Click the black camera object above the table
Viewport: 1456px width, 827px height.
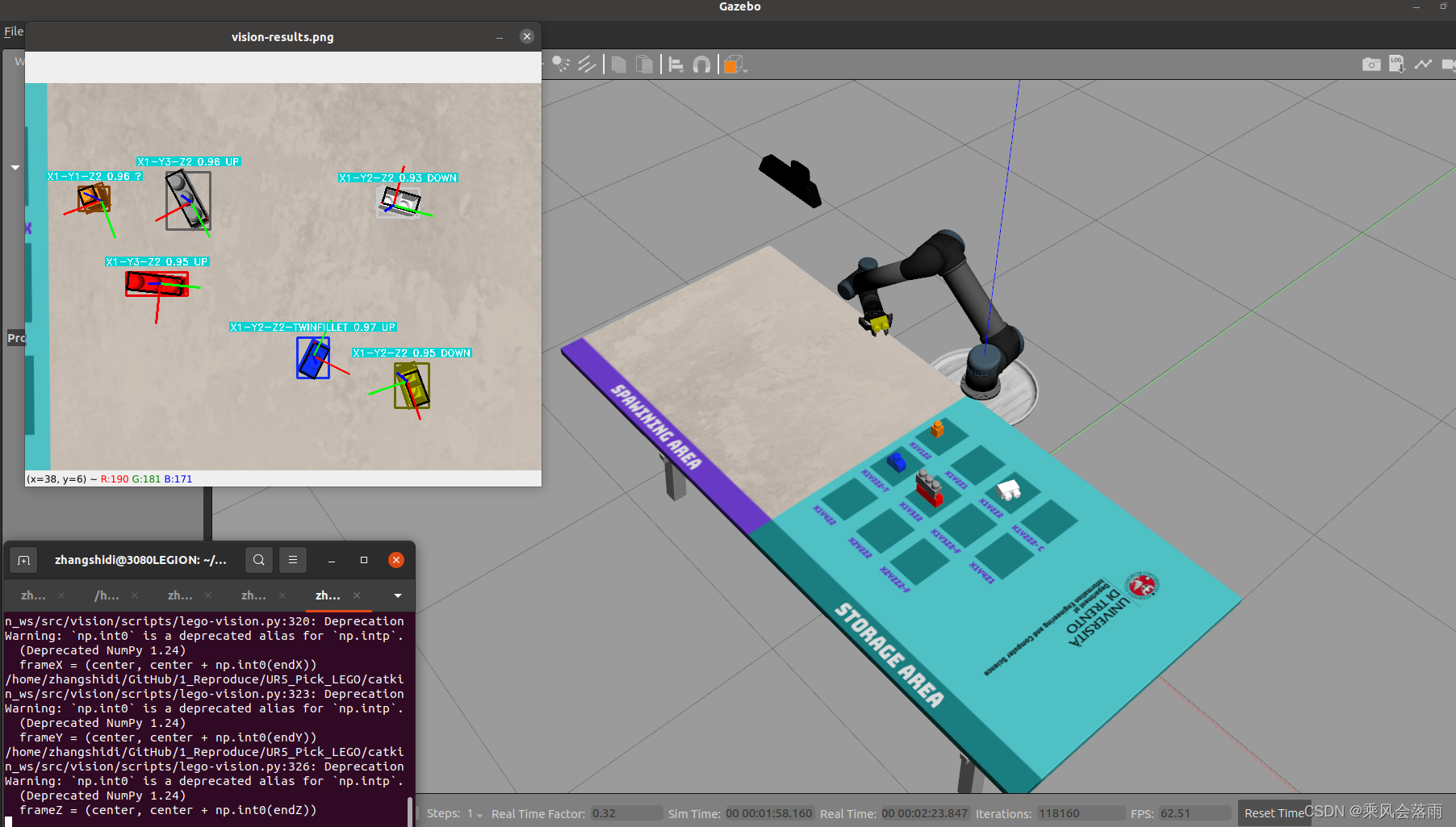point(789,180)
